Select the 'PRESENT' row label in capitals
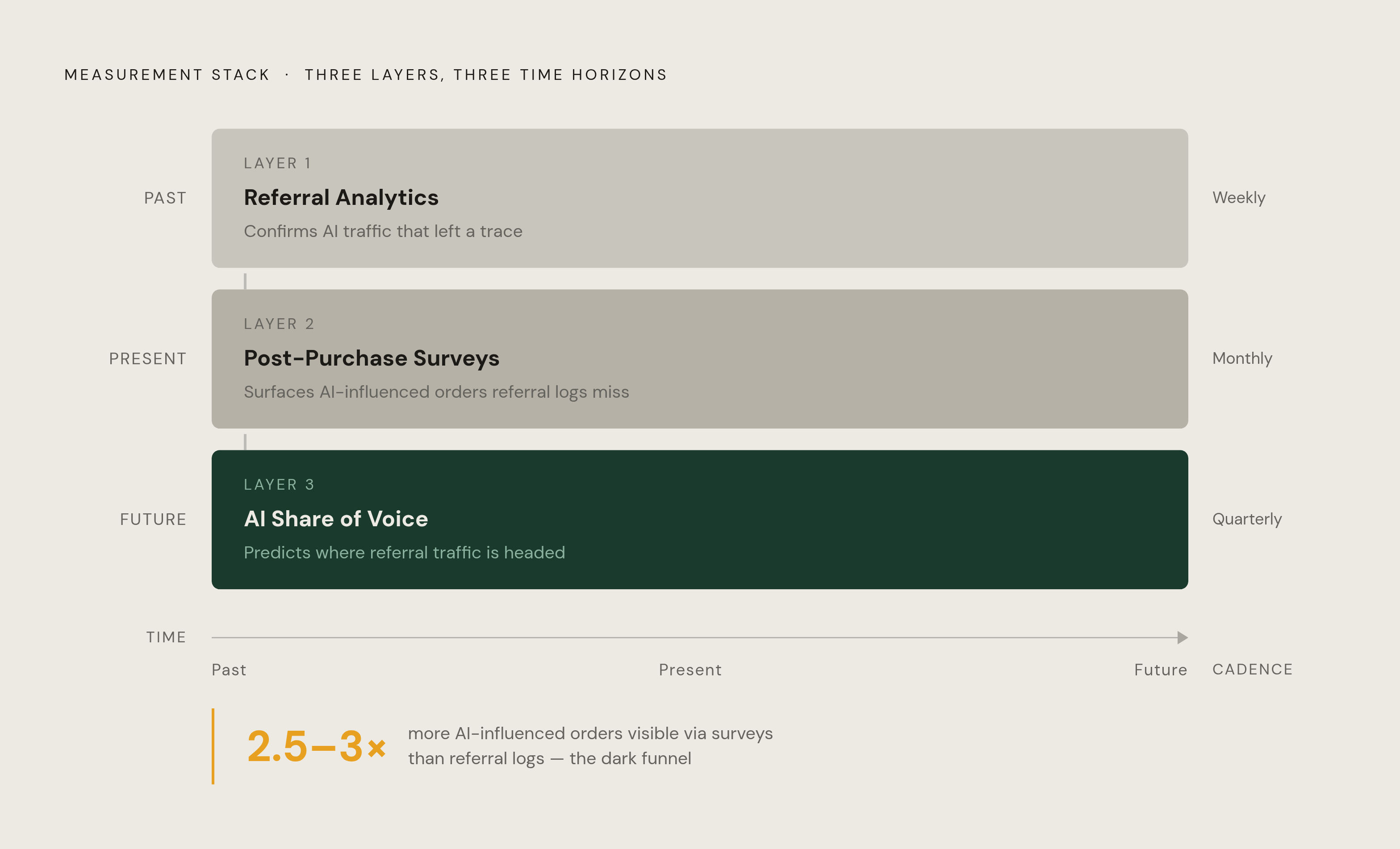This screenshot has height=849, width=1400. (x=148, y=359)
